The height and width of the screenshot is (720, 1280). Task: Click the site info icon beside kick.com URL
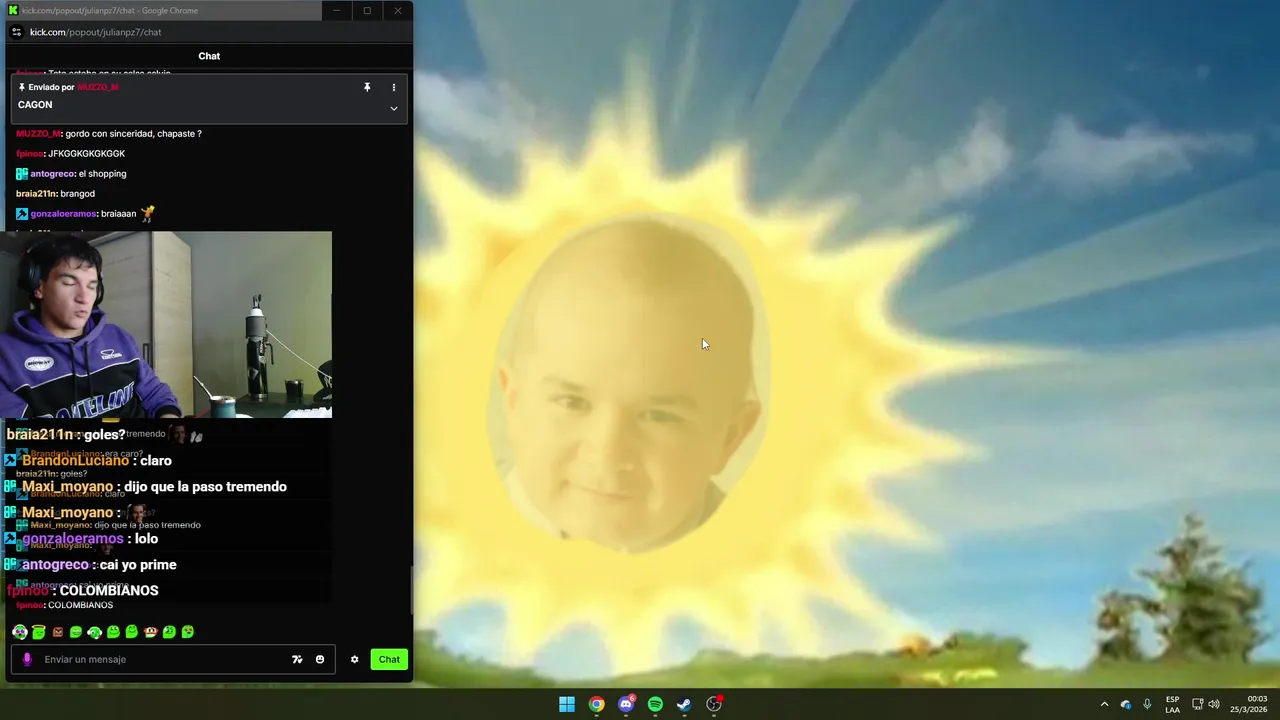tap(16, 32)
